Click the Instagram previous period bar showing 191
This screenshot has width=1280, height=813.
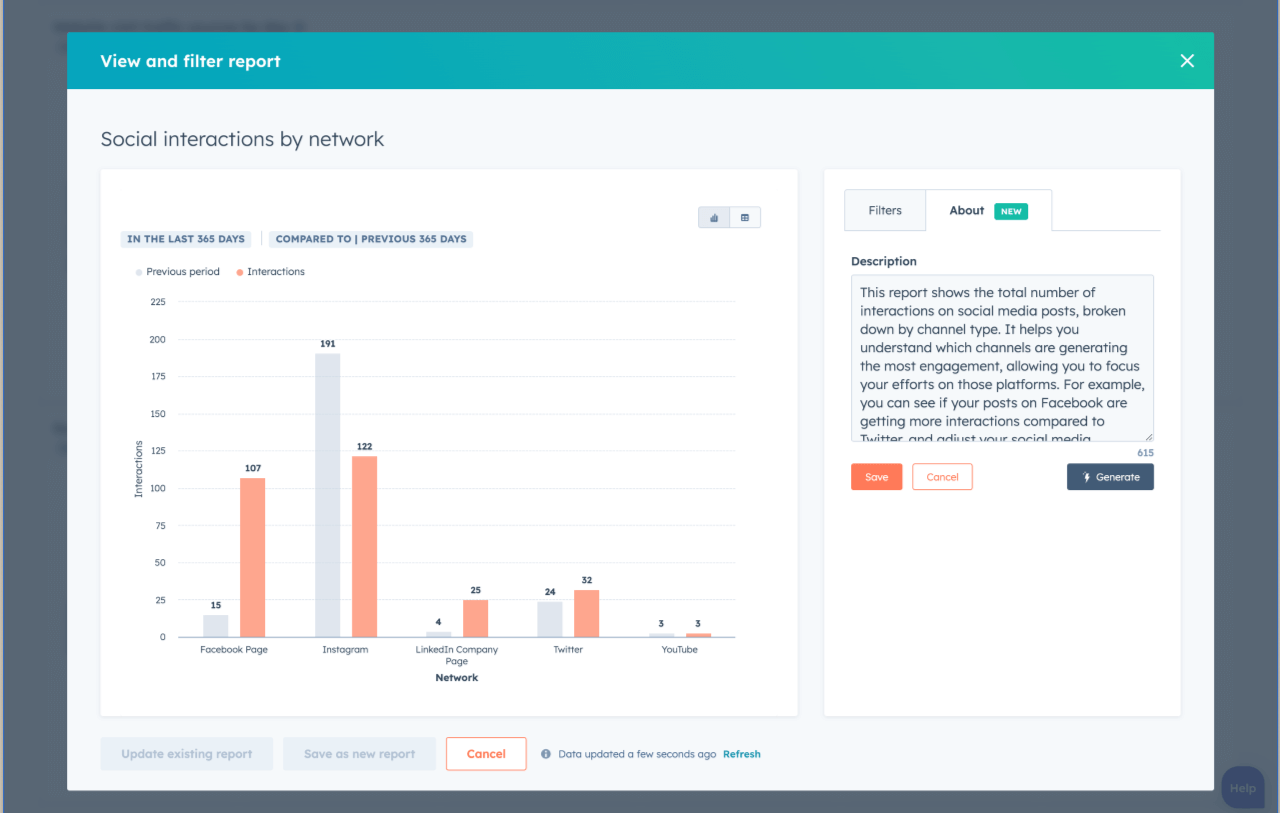point(327,495)
